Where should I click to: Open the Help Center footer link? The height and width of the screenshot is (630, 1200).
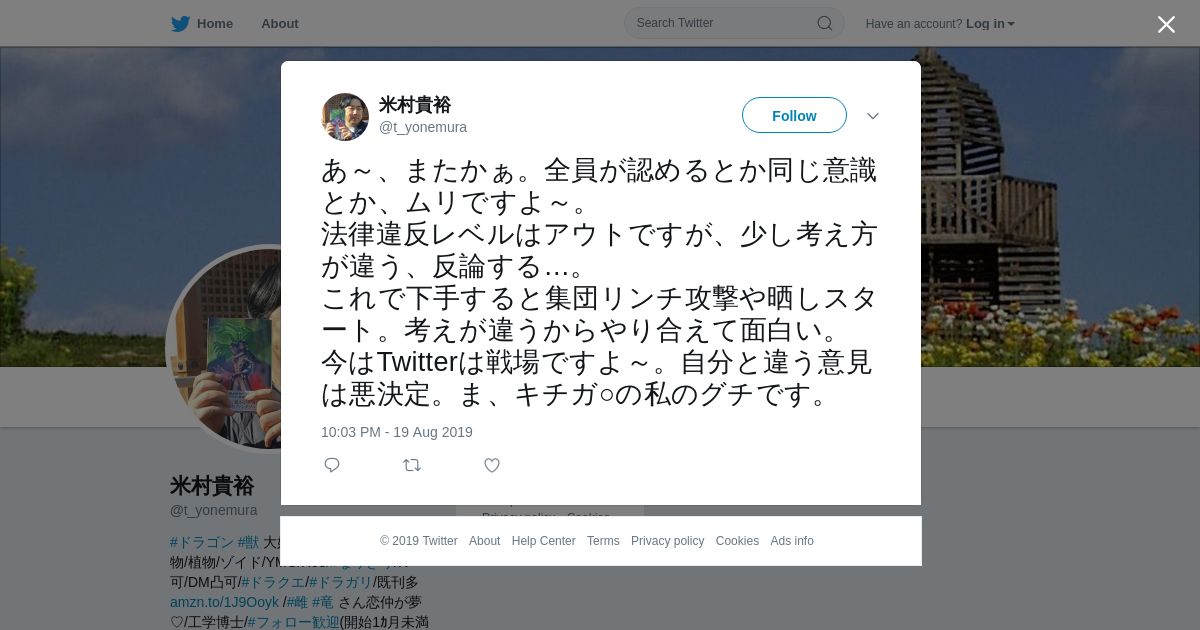pyautogui.click(x=543, y=541)
